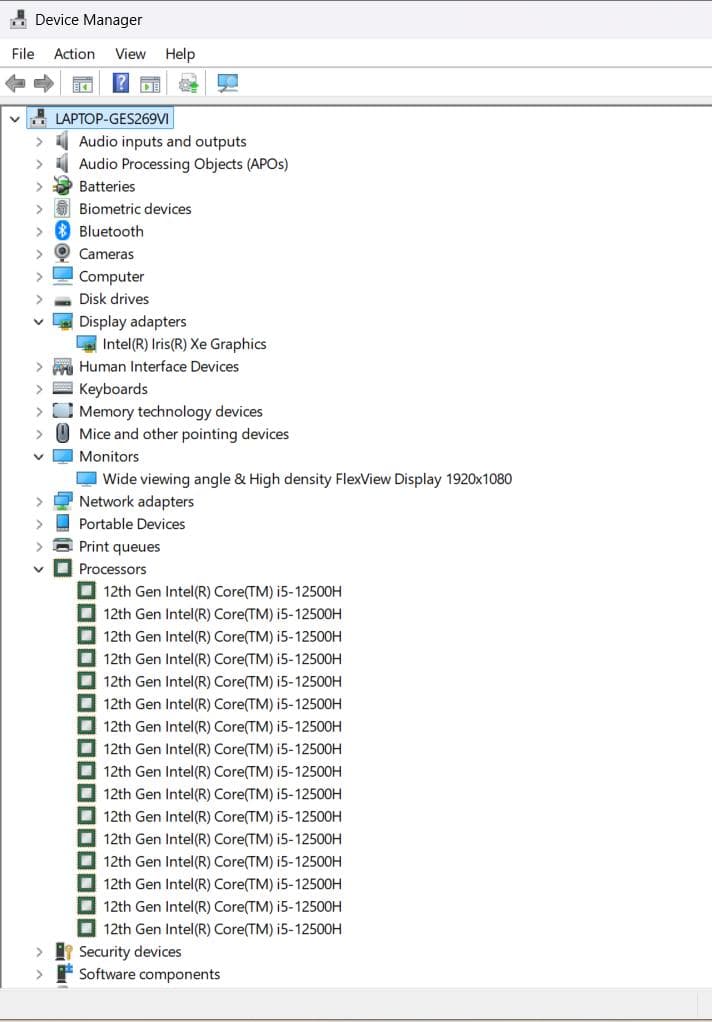712x1022 pixels.
Task: Click the Biometric devices fingerprint icon
Action: tap(62, 209)
